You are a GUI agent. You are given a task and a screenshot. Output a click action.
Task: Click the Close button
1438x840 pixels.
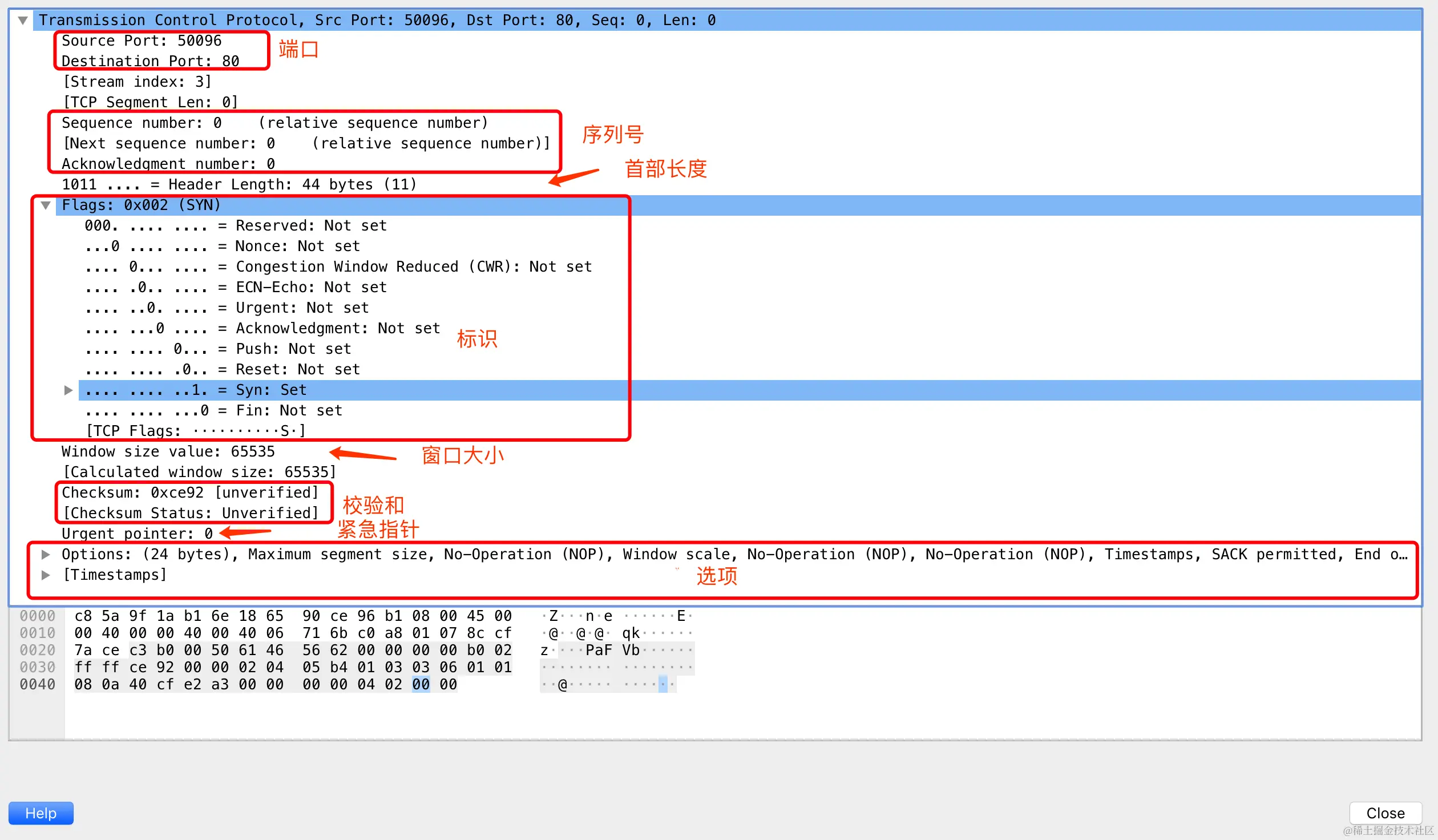pyautogui.click(x=1385, y=813)
